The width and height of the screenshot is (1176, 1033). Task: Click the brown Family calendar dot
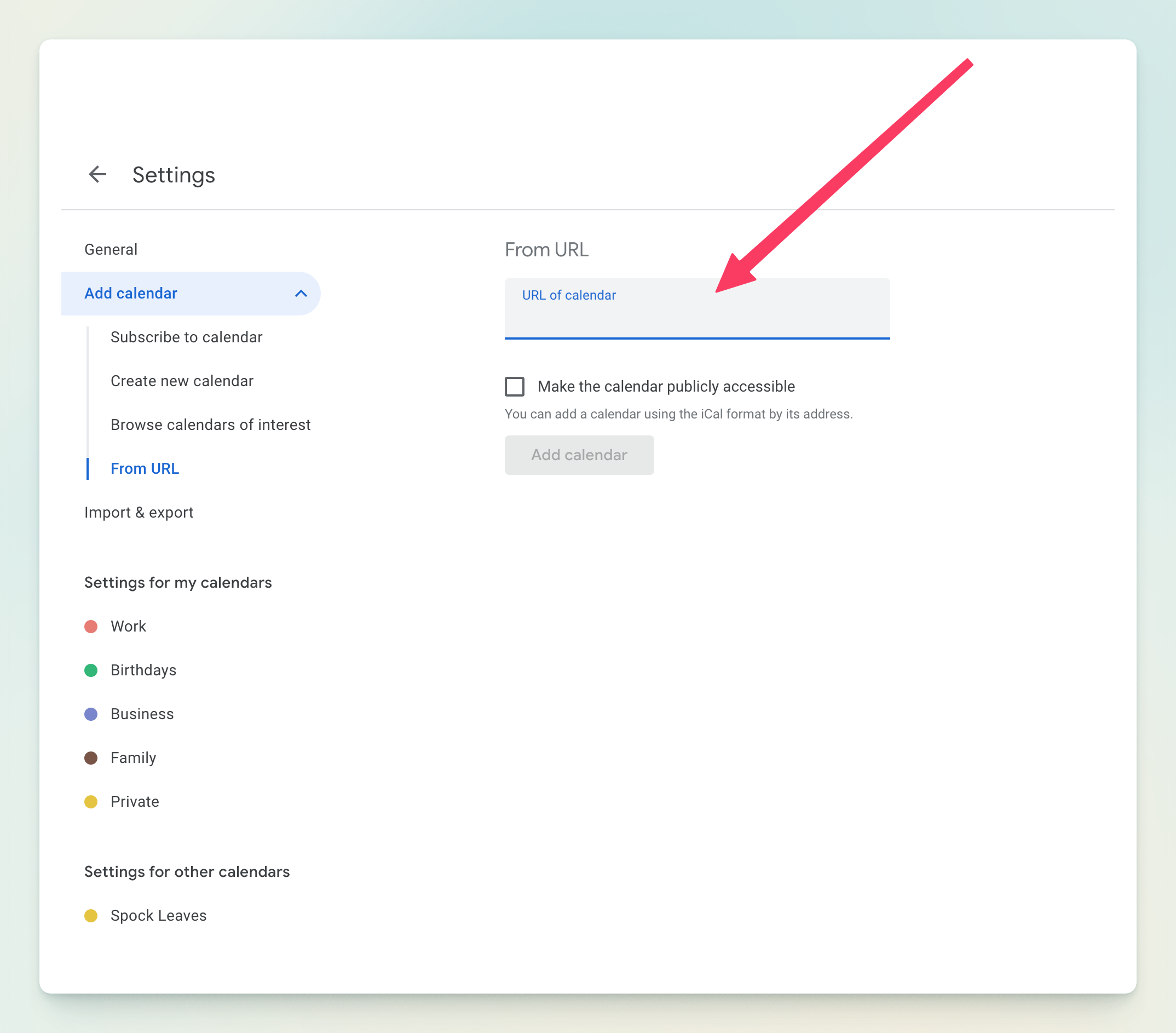pos(91,758)
